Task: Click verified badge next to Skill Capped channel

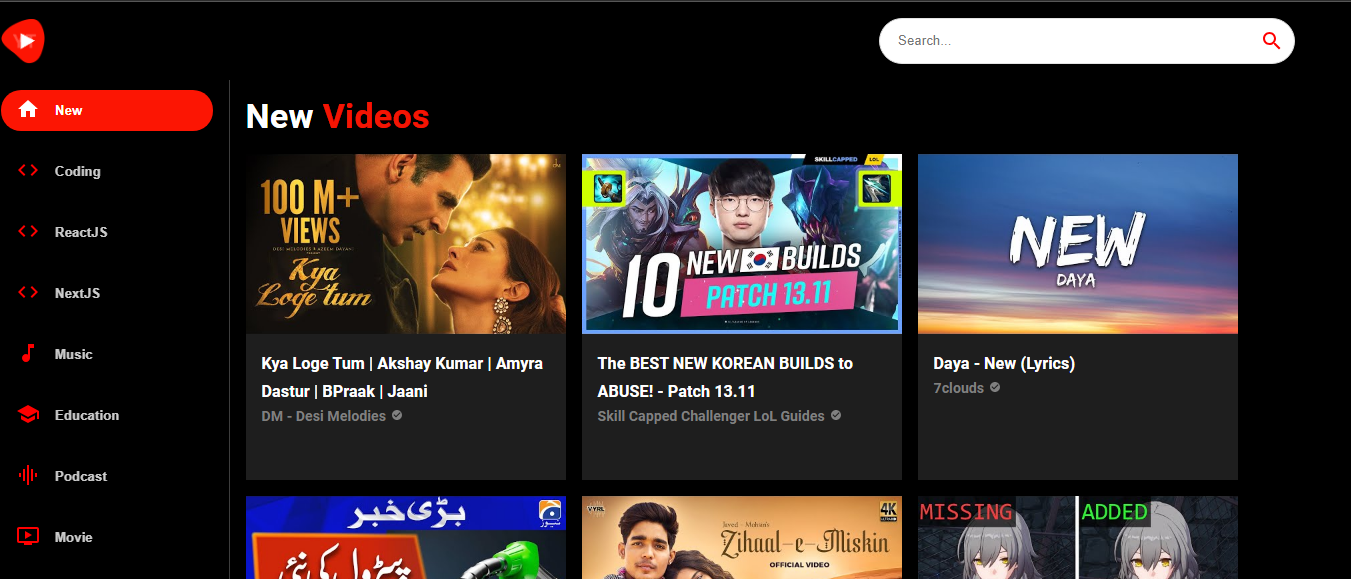Action: [836, 415]
